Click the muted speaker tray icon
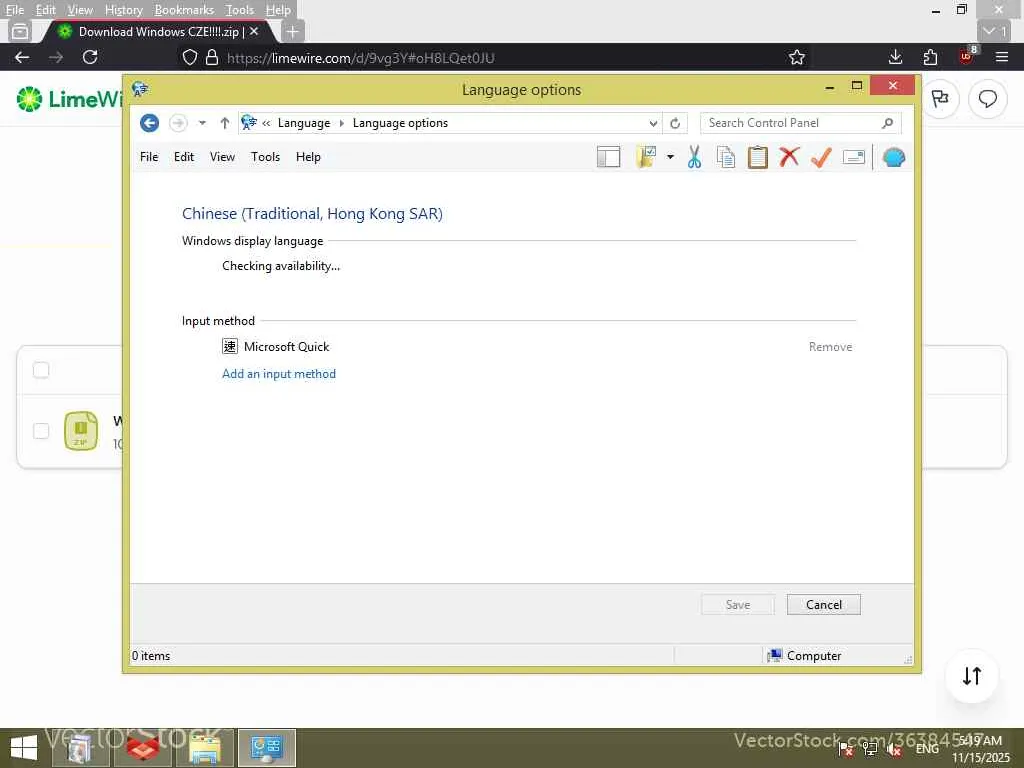This screenshot has width=1024, height=768. click(x=894, y=750)
